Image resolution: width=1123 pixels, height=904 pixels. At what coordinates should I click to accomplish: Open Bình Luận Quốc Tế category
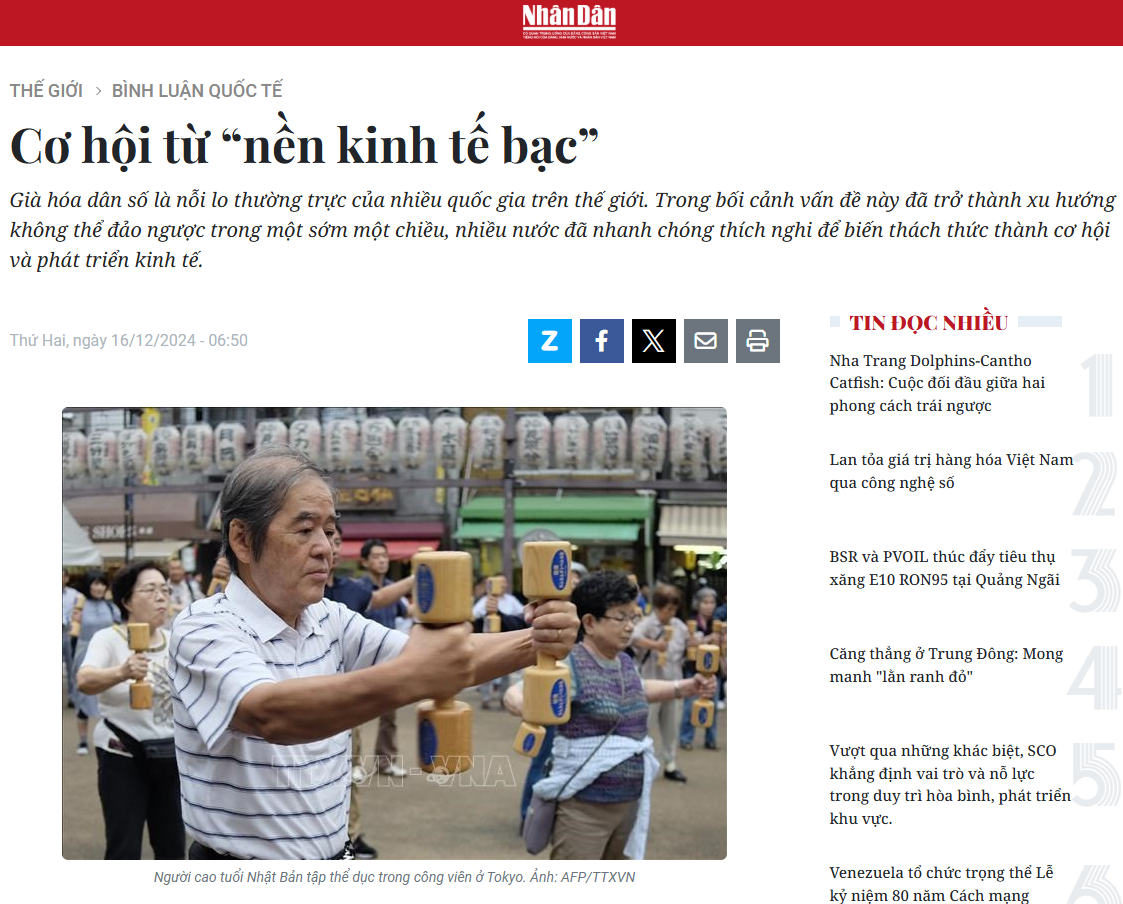click(x=197, y=90)
